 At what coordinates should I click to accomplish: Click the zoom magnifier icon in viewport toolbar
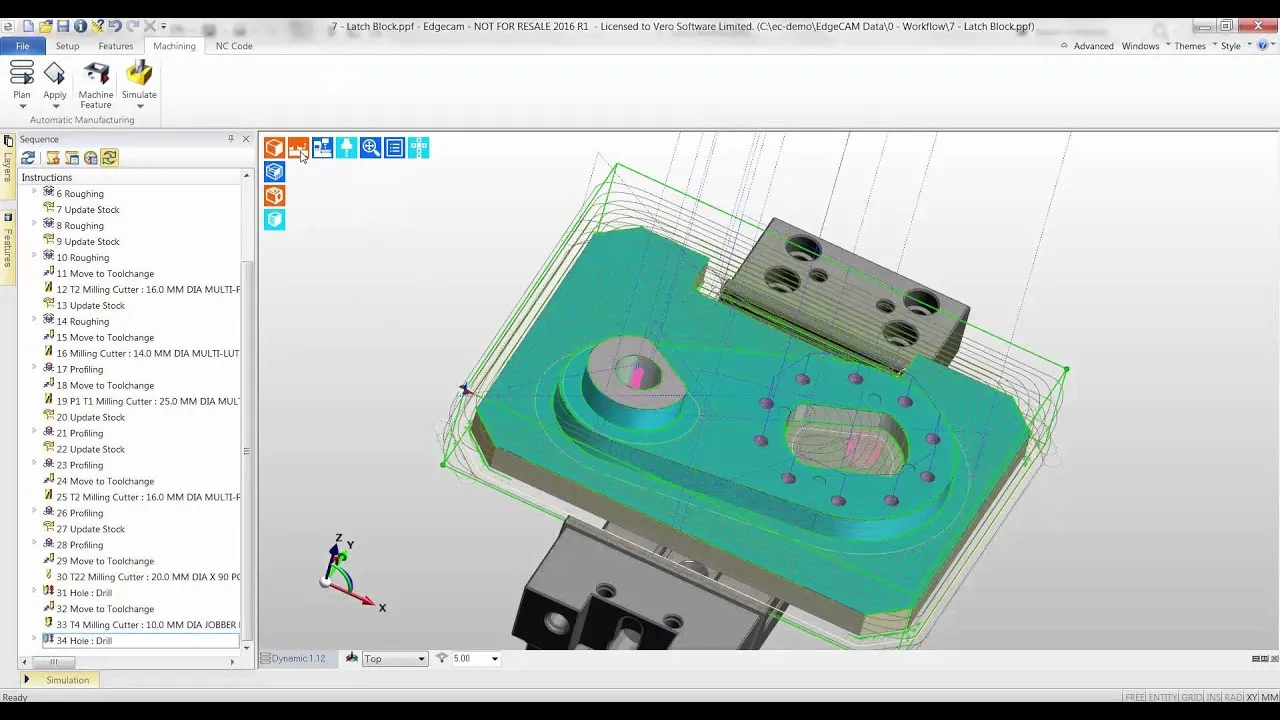click(x=370, y=148)
